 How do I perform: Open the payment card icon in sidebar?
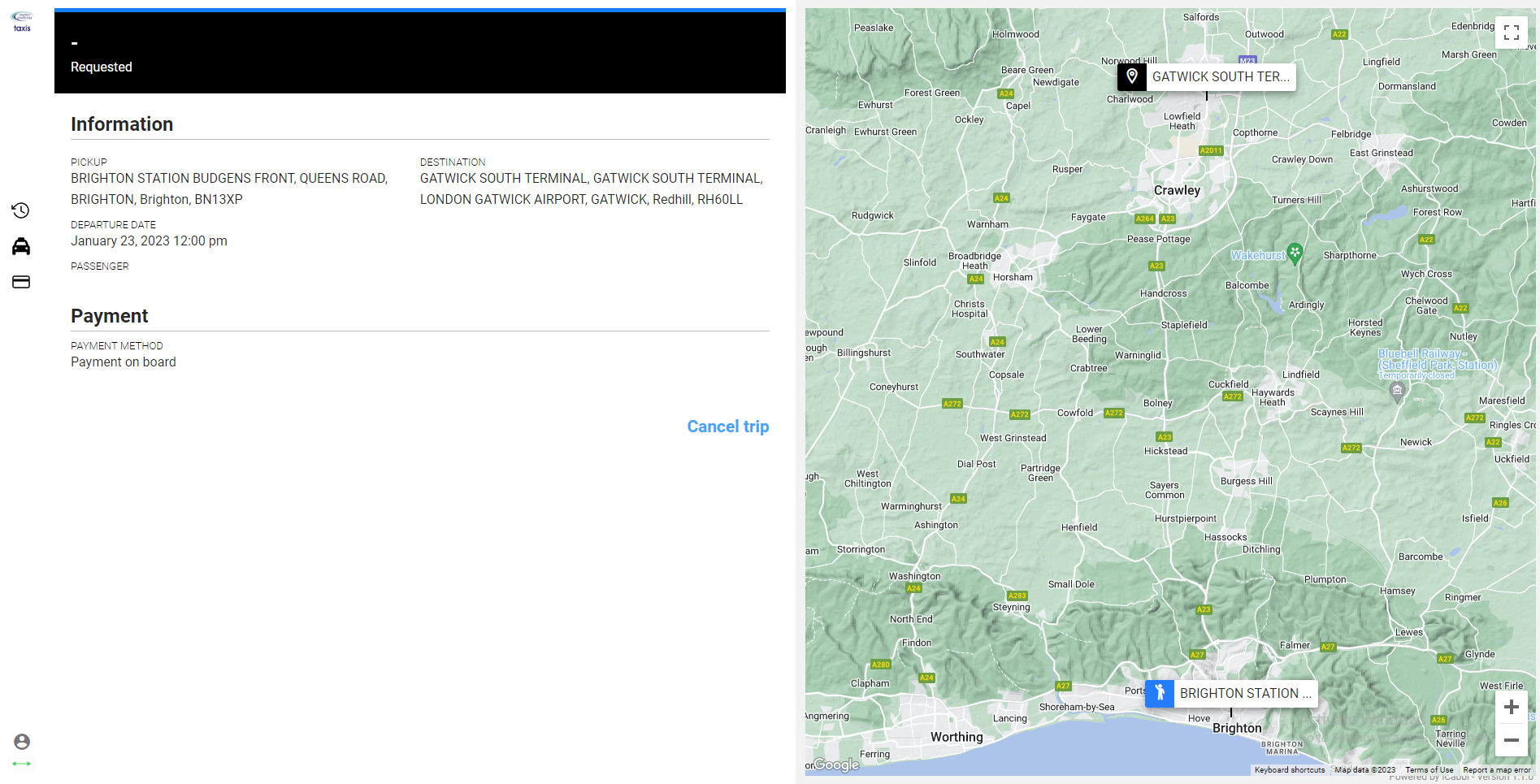21,282
